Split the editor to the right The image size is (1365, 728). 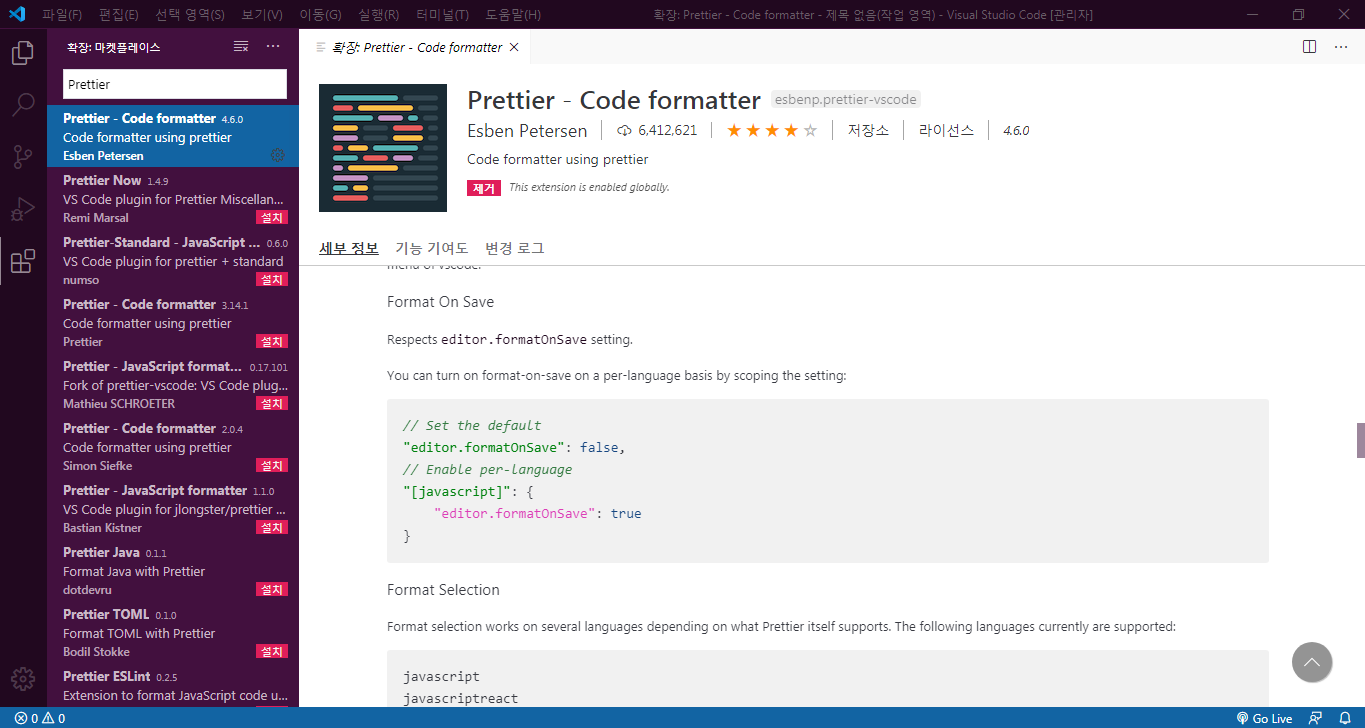1309,47
